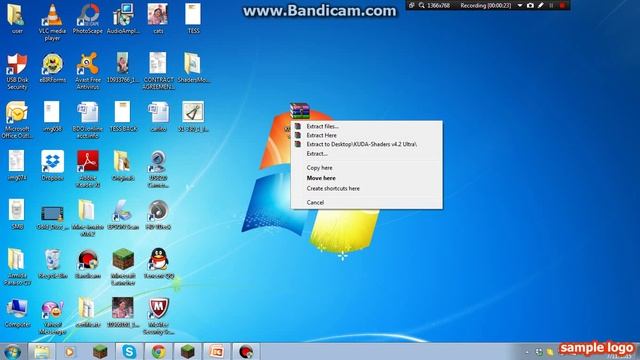Activate the Bandicam pencil drawing tool

(x=541, y=6)
